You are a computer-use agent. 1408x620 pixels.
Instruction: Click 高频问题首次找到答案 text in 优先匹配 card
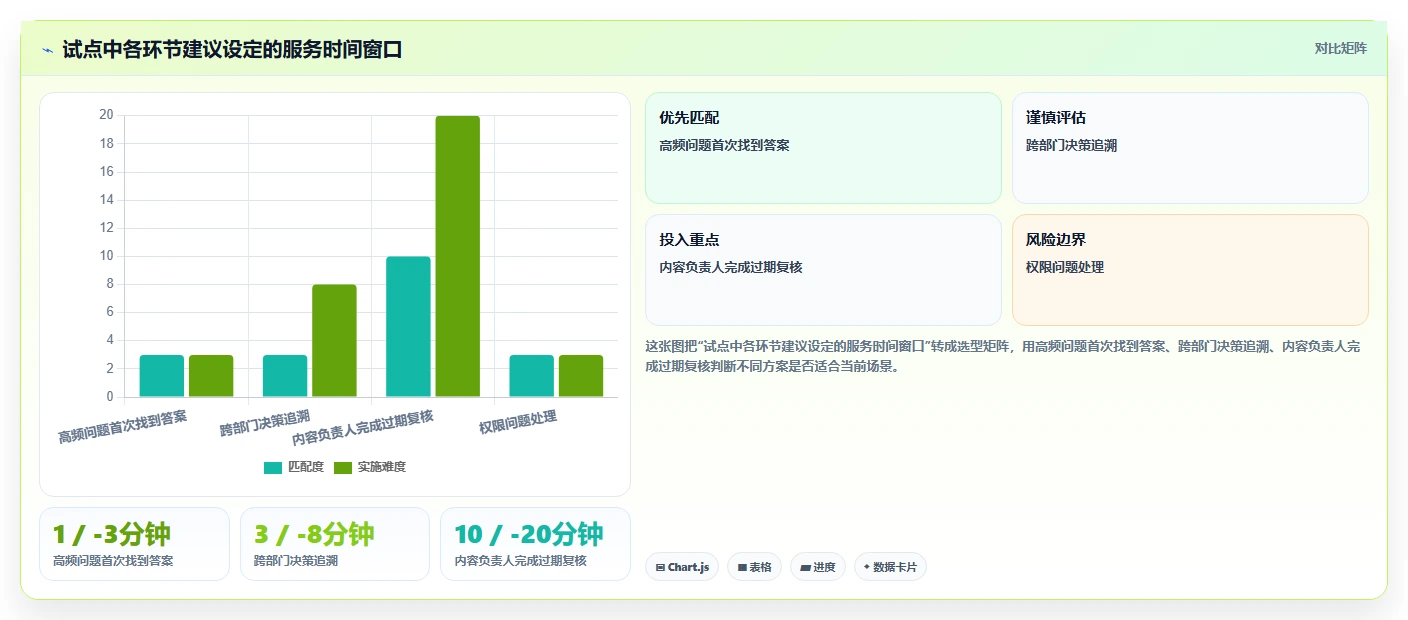tap(724, 145)
